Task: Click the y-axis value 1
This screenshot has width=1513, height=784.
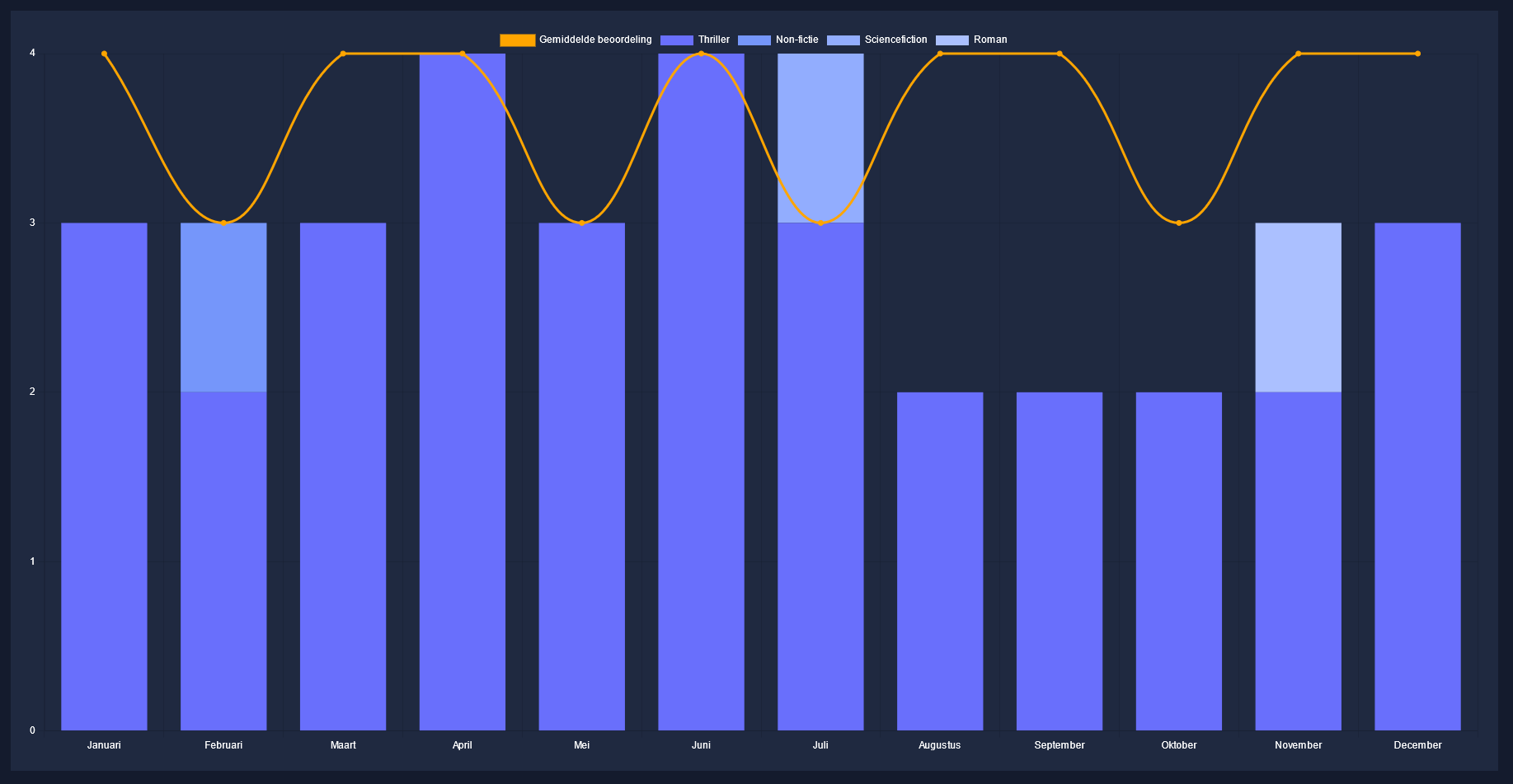Action: tap(33, 561)
